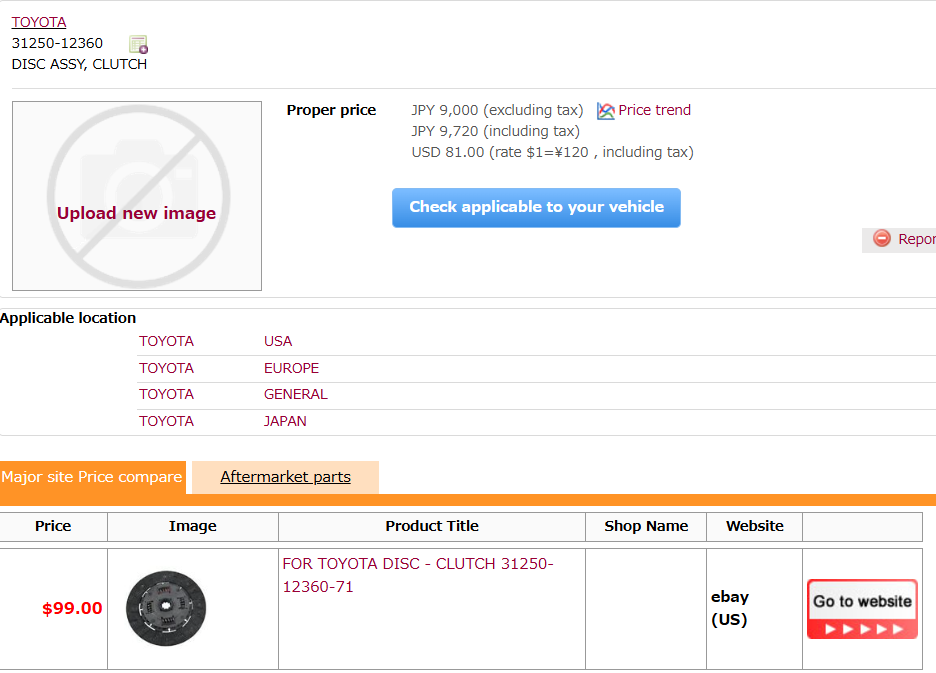The image size is (936, 673).
Task: Click the Go to website button
Action: pyautogui.click(x=862, y=609)
